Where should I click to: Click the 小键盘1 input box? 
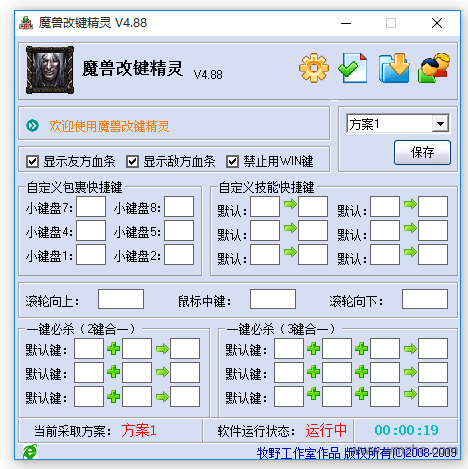click(x=91, y=255)
